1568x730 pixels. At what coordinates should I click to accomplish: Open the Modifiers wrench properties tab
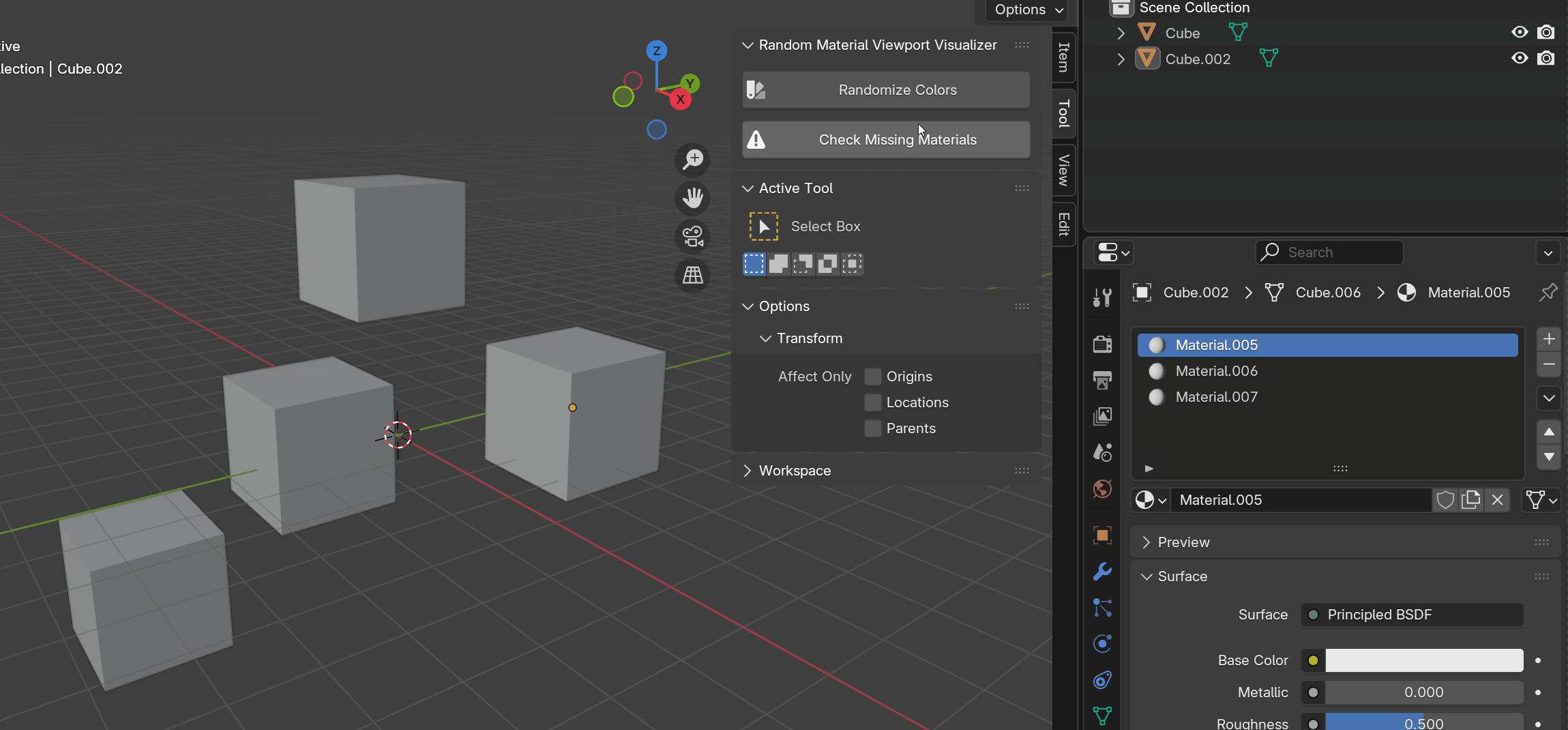click(1102, 571)
